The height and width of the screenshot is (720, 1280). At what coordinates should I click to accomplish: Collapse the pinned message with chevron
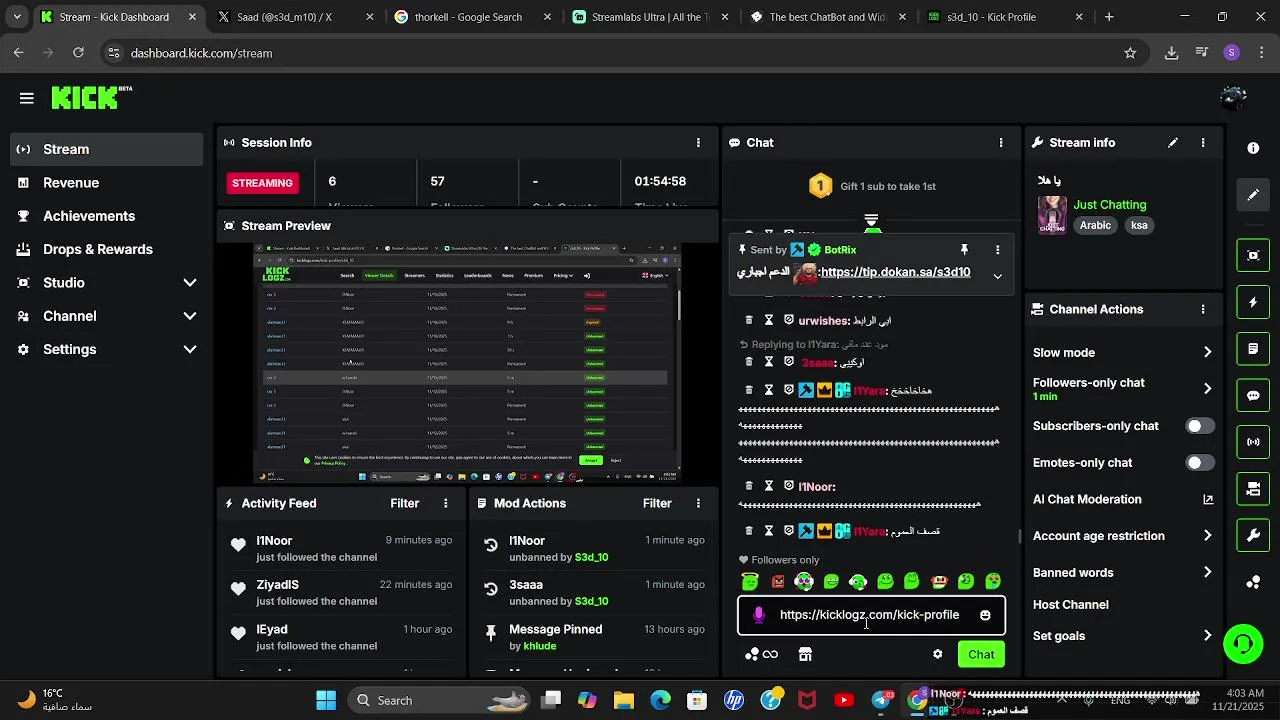[997, 276]
